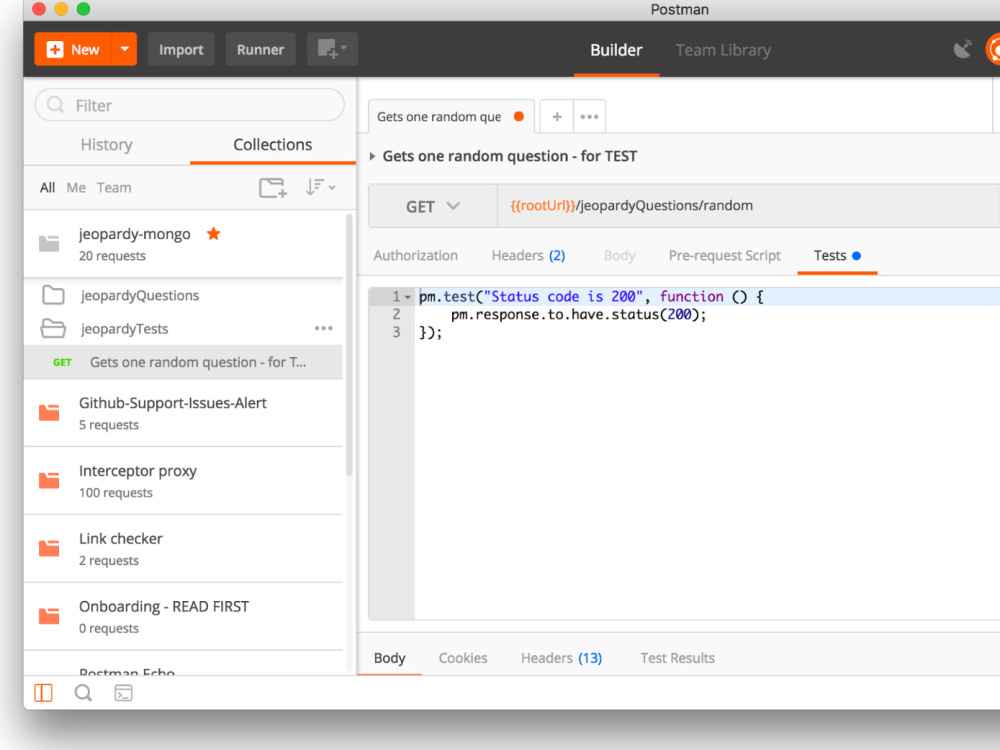1000x750 pixels.
Task: Click the filter magnifier icon
Action: point(55,105)
